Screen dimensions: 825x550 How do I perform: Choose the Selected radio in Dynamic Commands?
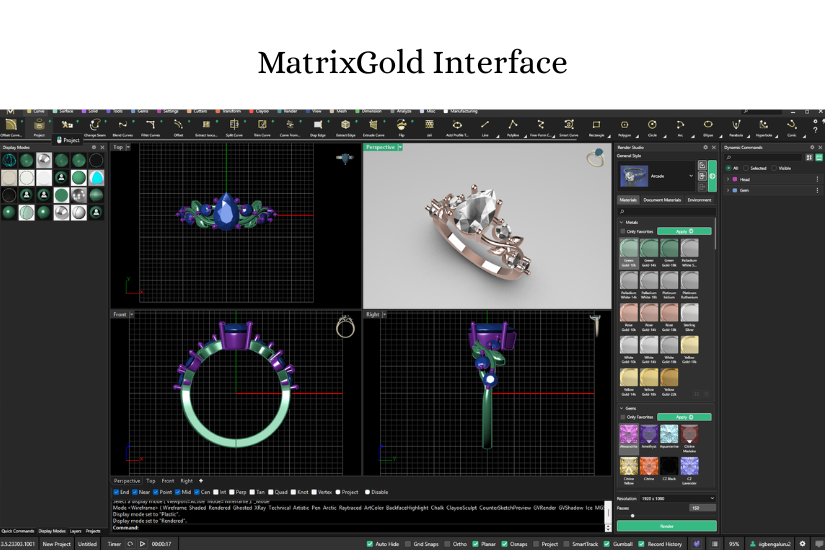746,168
